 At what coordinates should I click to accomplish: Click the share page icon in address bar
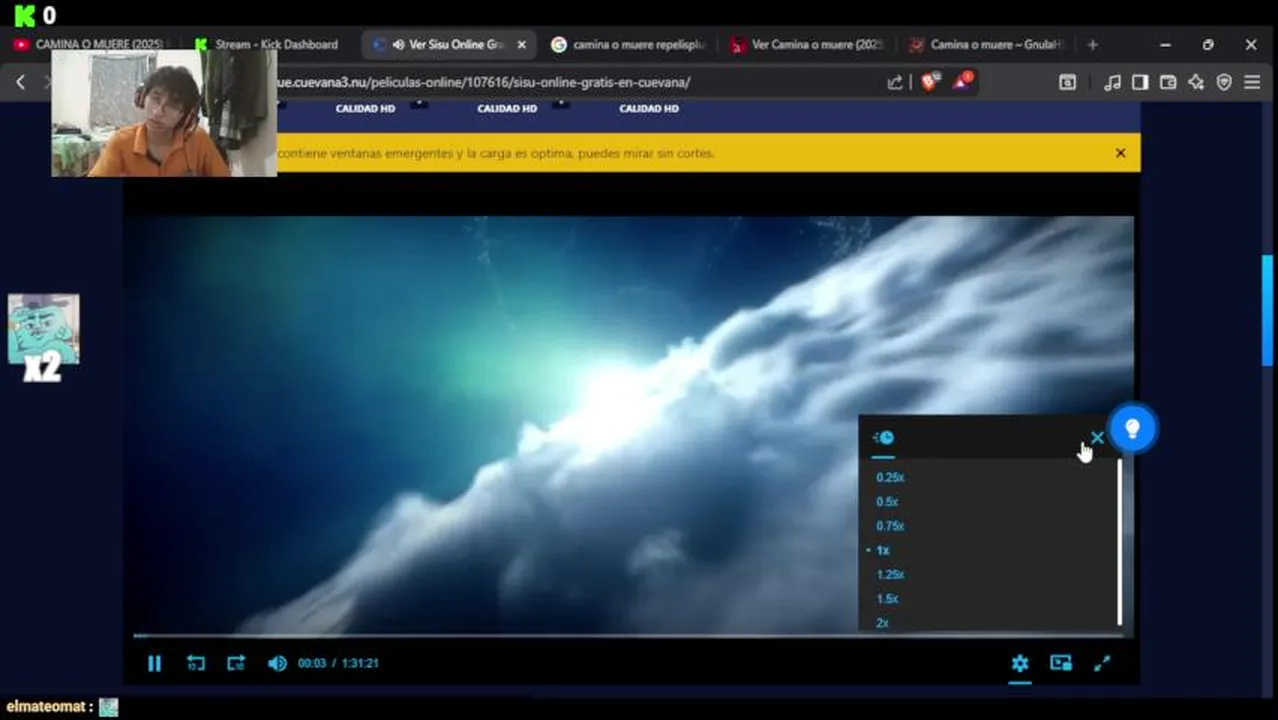tap(895, 83)
